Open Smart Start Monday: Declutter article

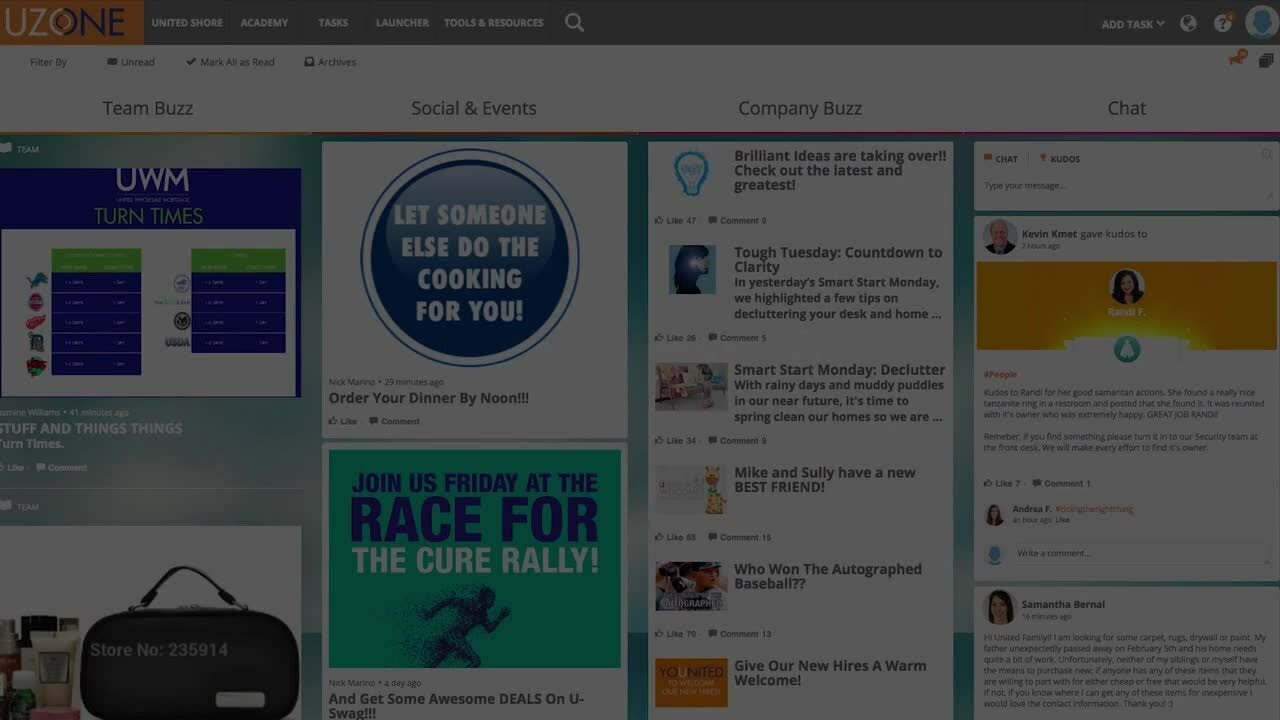(x=839, y=370)
